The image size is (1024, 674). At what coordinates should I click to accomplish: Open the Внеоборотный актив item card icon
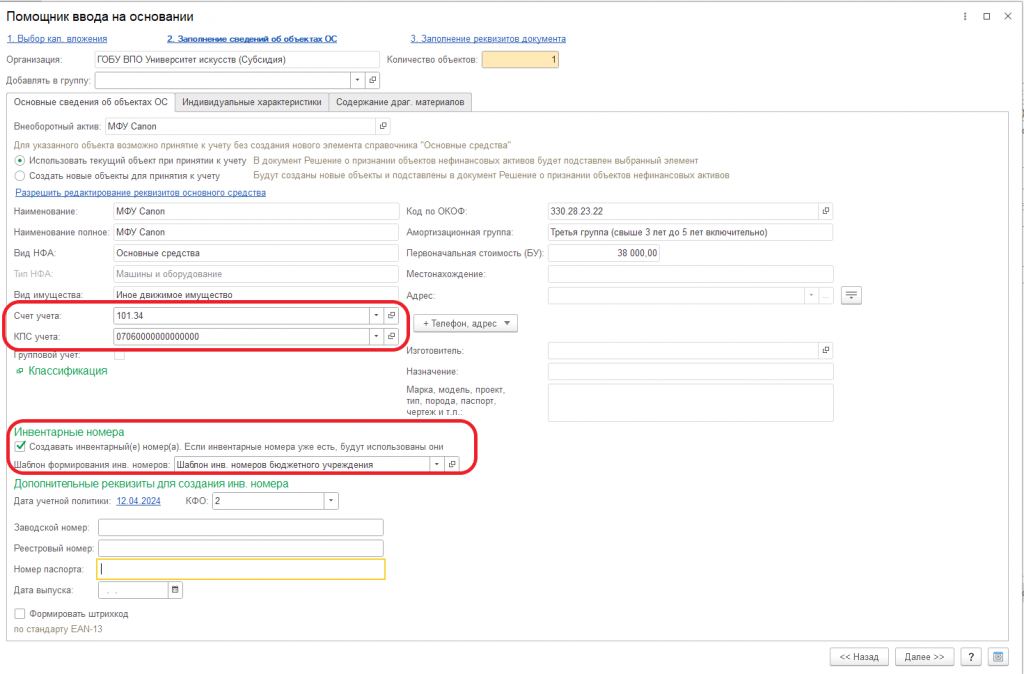point(383,126)
